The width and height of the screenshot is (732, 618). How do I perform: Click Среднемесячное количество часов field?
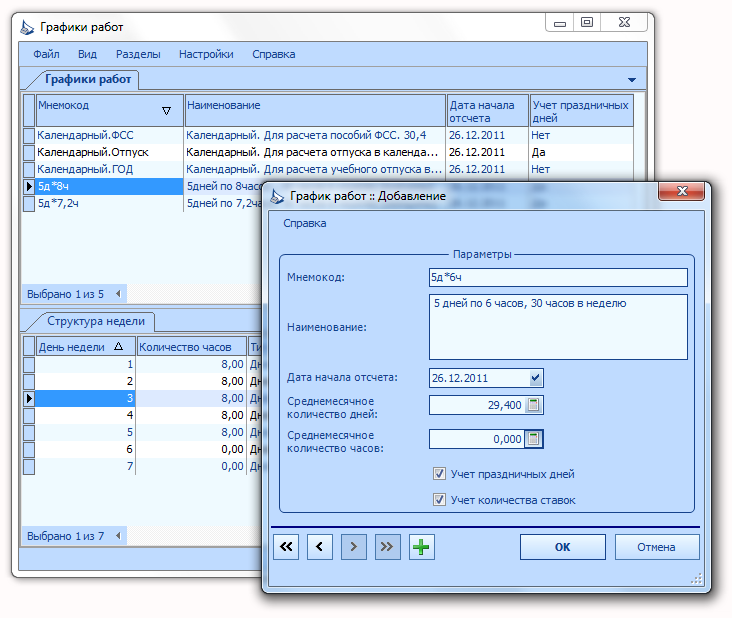[x=476, y=439]
